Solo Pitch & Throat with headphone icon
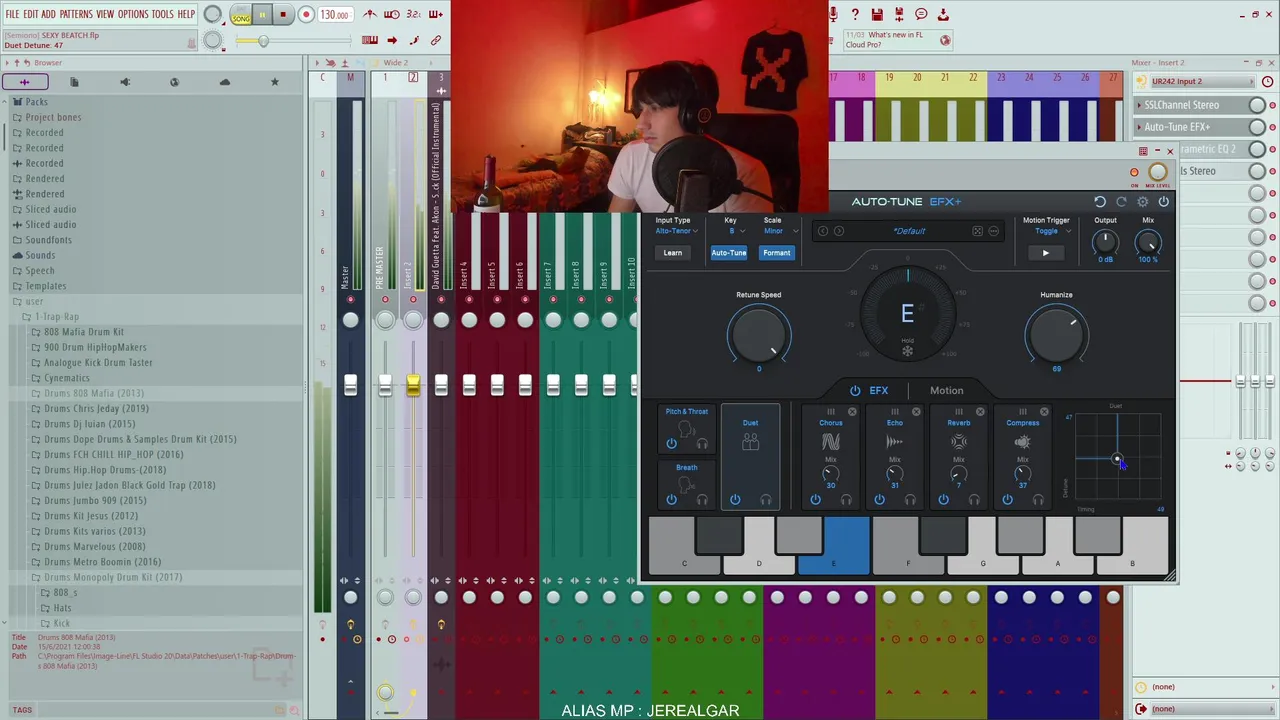1280x720 pixels. click(x=702, y=444)
